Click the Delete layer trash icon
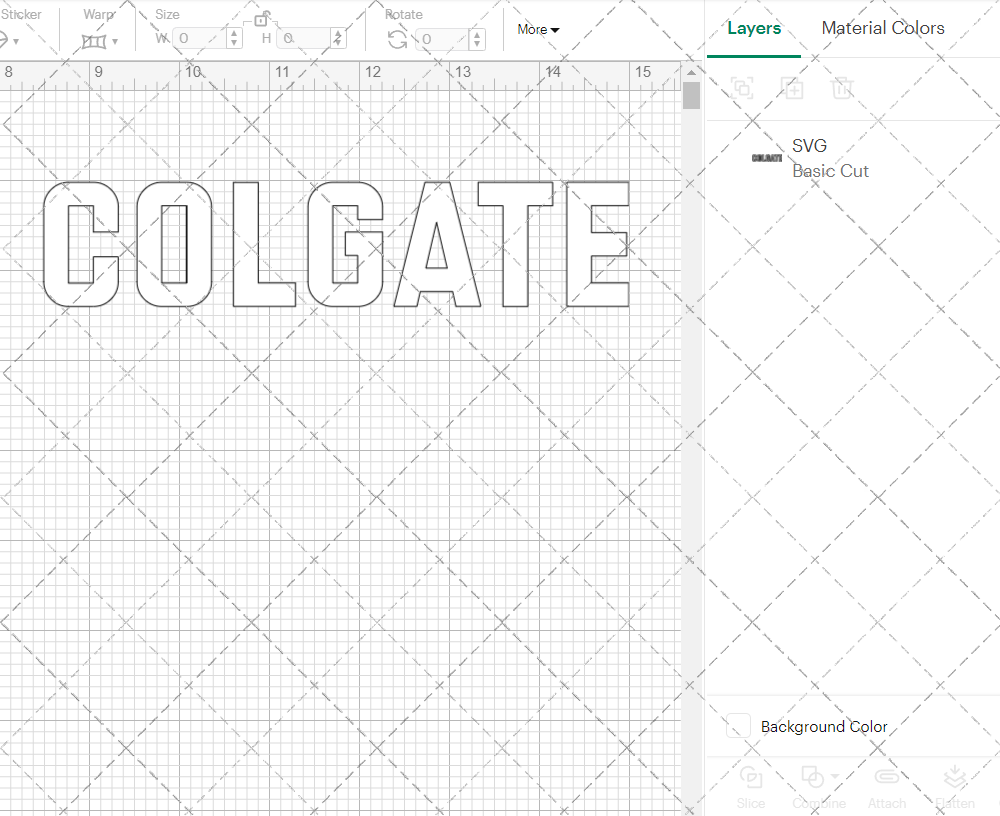This screenshot has width=1000, height=816. (x=842, y=87)
